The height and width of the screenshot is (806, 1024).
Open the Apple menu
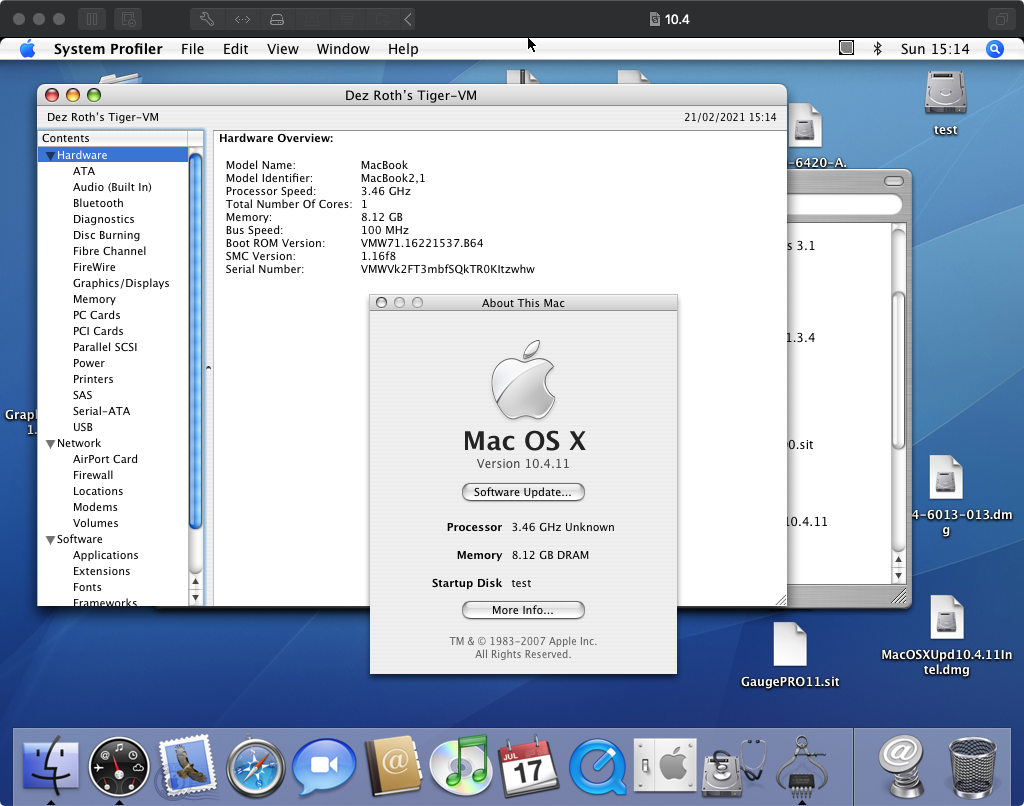pyautogui.click(x=27, y=49)
